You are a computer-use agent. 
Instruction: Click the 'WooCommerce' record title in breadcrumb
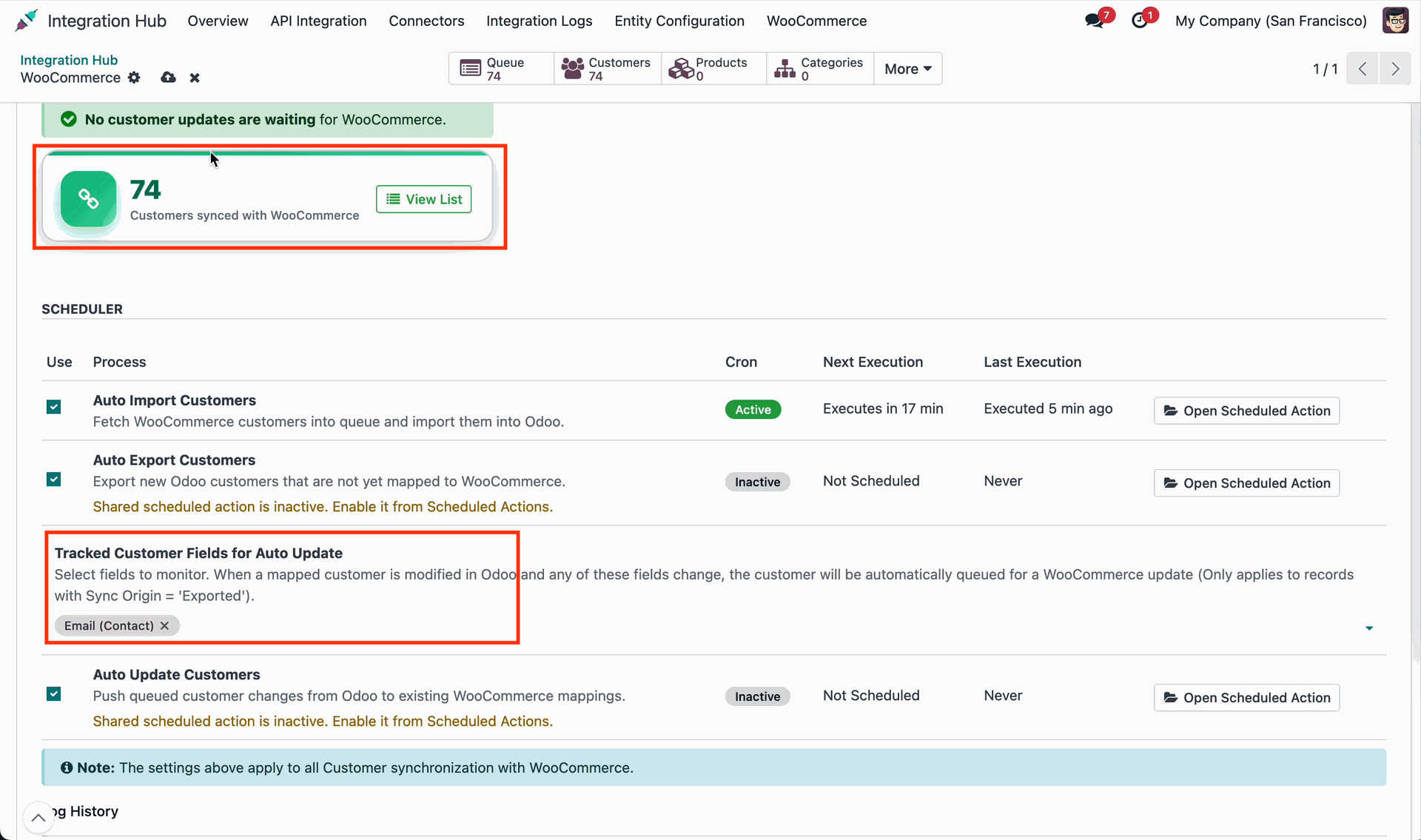(x=70, y=78)
